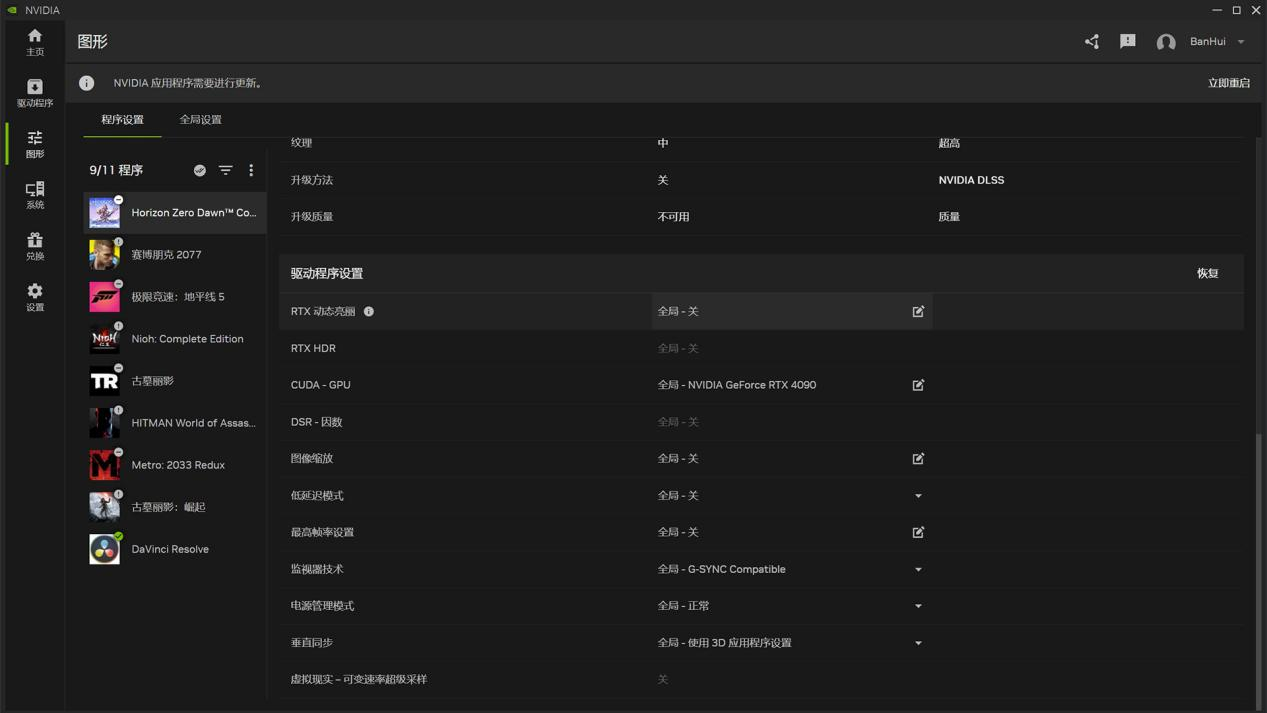Click info icon beside RTX 动态亮丽

click(369, 312)
